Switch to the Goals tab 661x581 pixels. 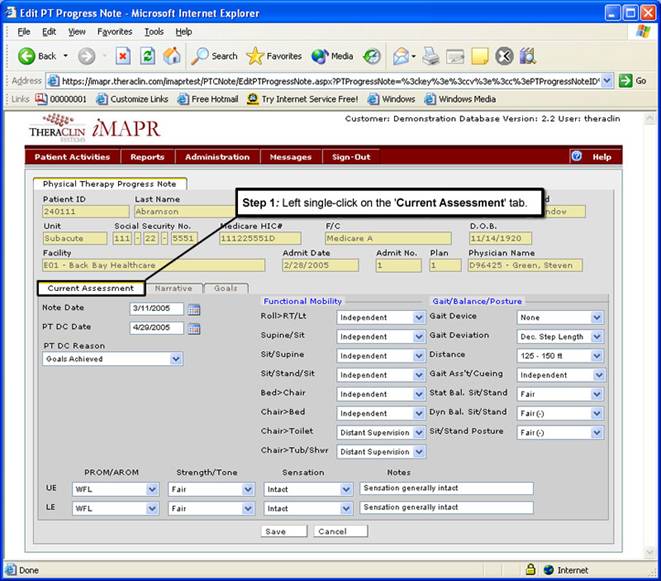click(x=225, y=288)
